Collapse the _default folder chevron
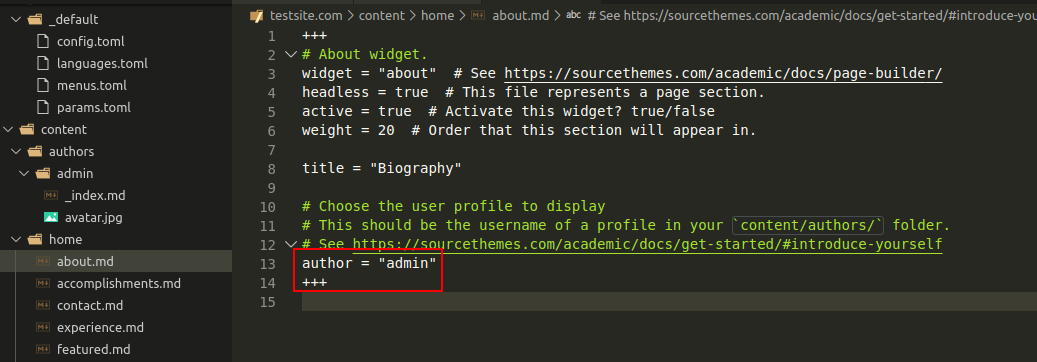1037x362 pixels. pos(17,20)
